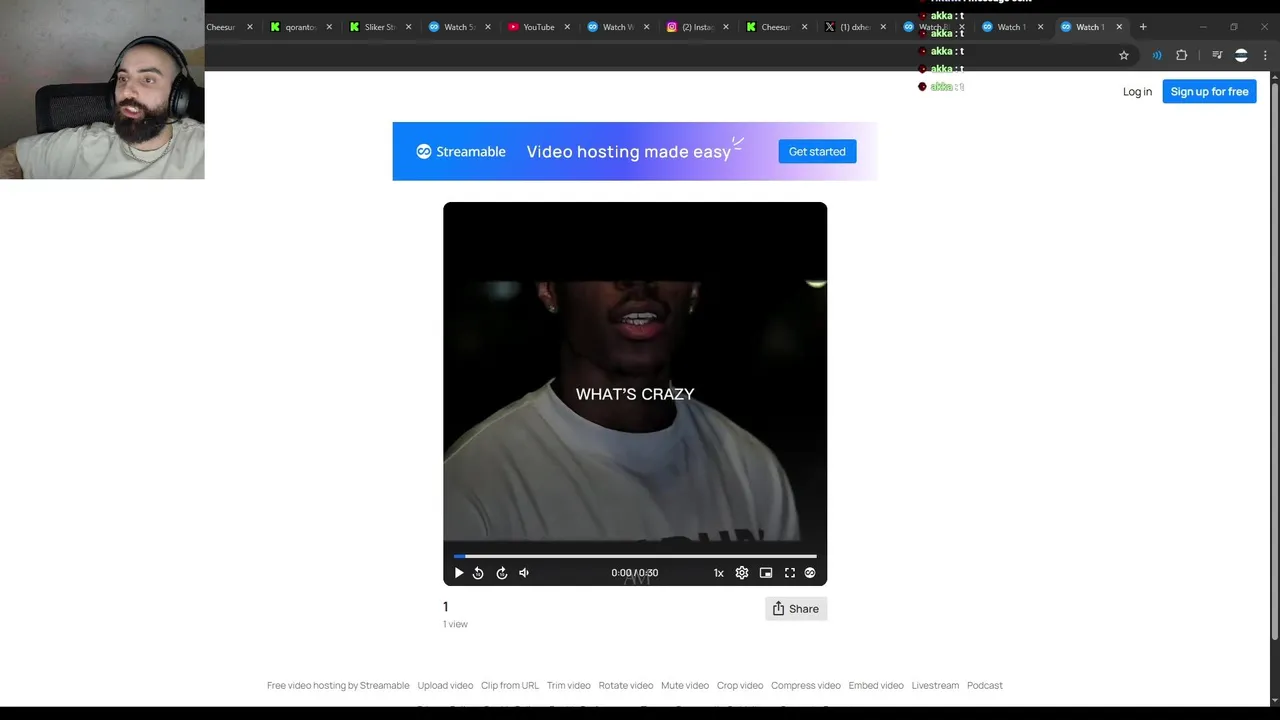Close the qoranton tab
1280x720 pixels.
tap(329, 27)
